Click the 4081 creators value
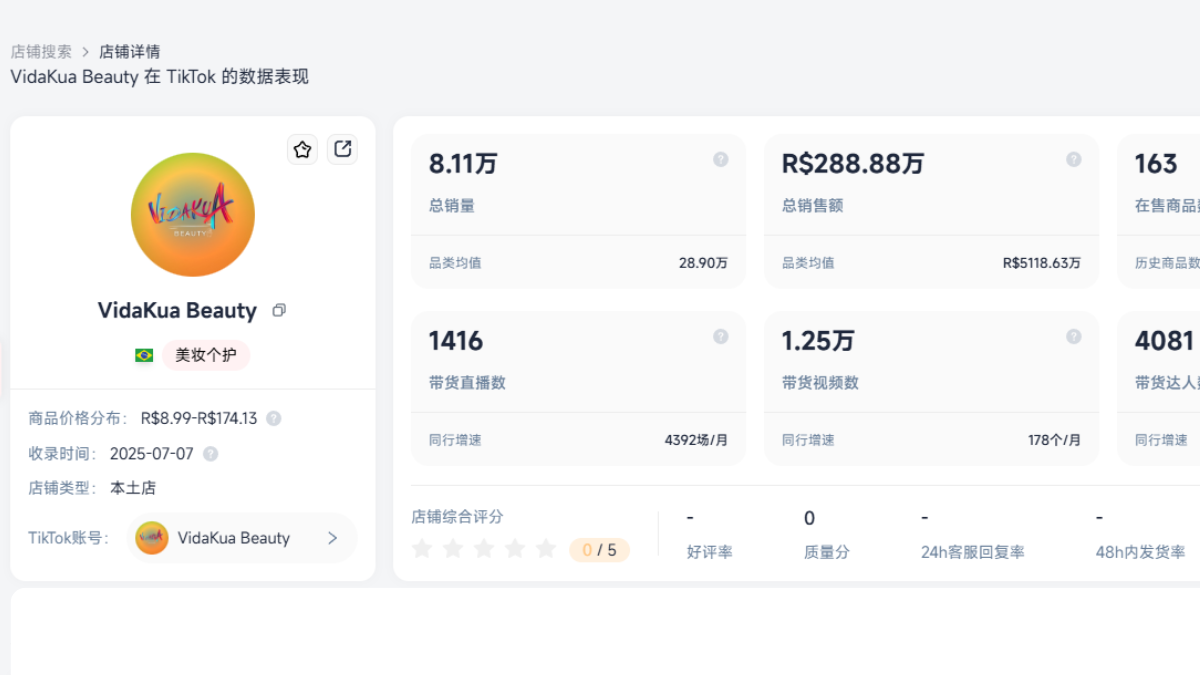 click(x=1165, y=341)
